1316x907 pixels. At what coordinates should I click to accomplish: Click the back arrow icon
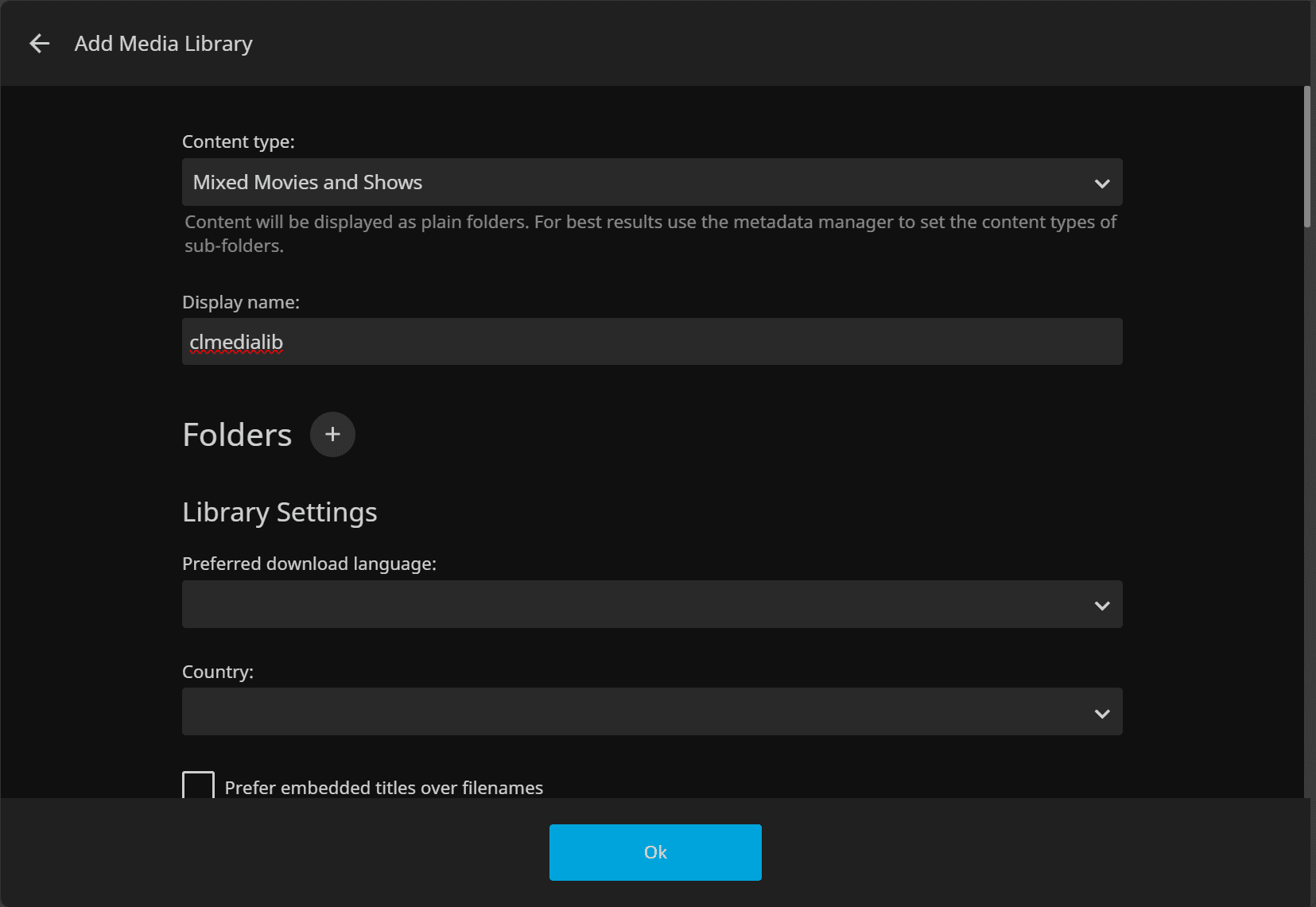tap(39, 44)
